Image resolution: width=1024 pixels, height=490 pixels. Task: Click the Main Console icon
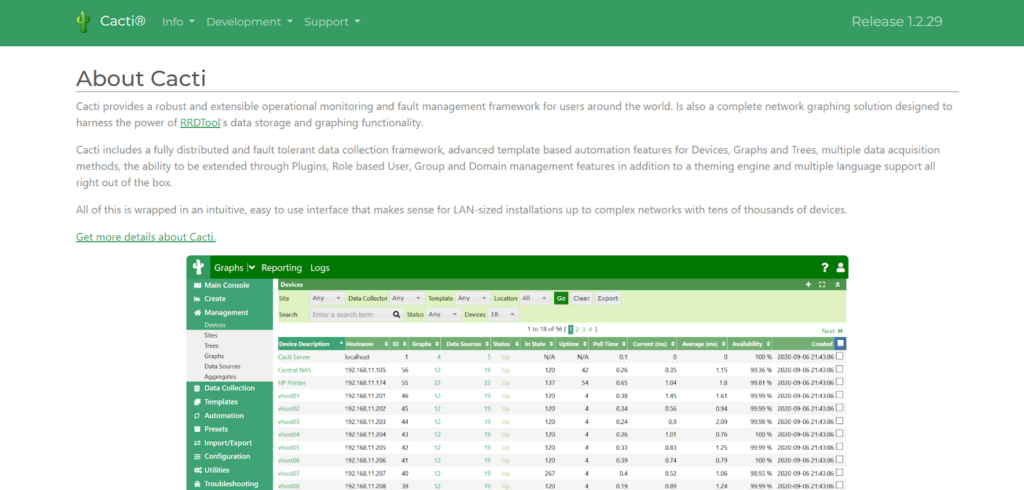(x=197, y=286)
